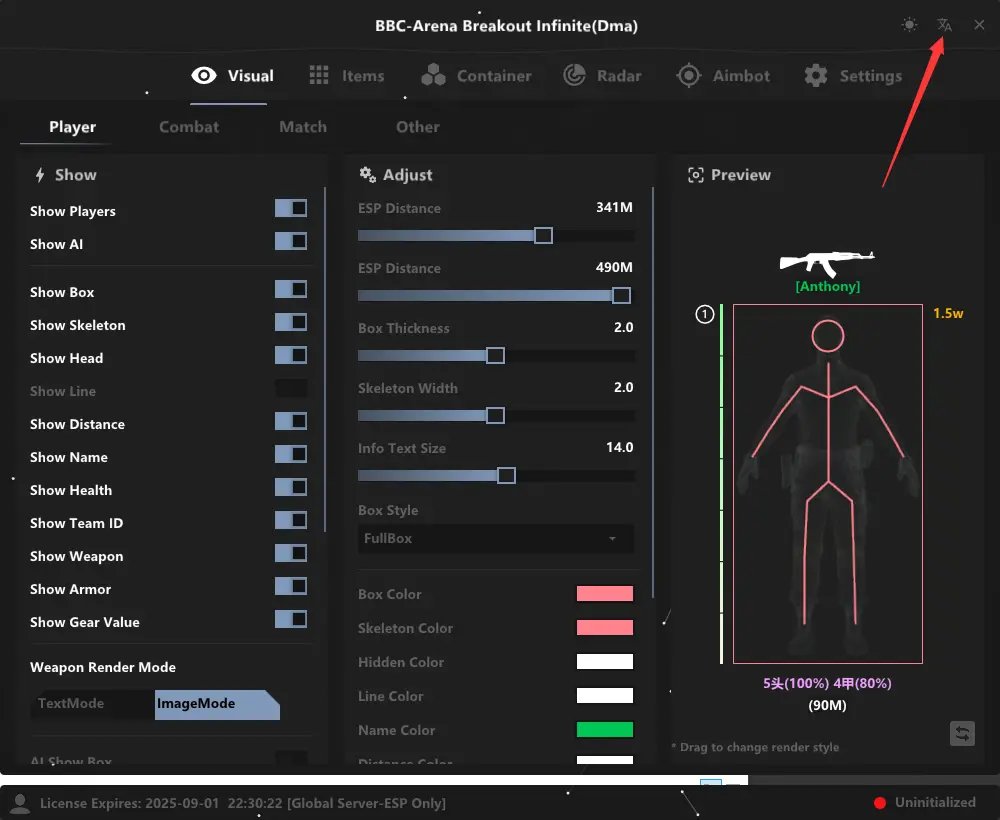Toggle Show Gear Value

tap(290, 619)
